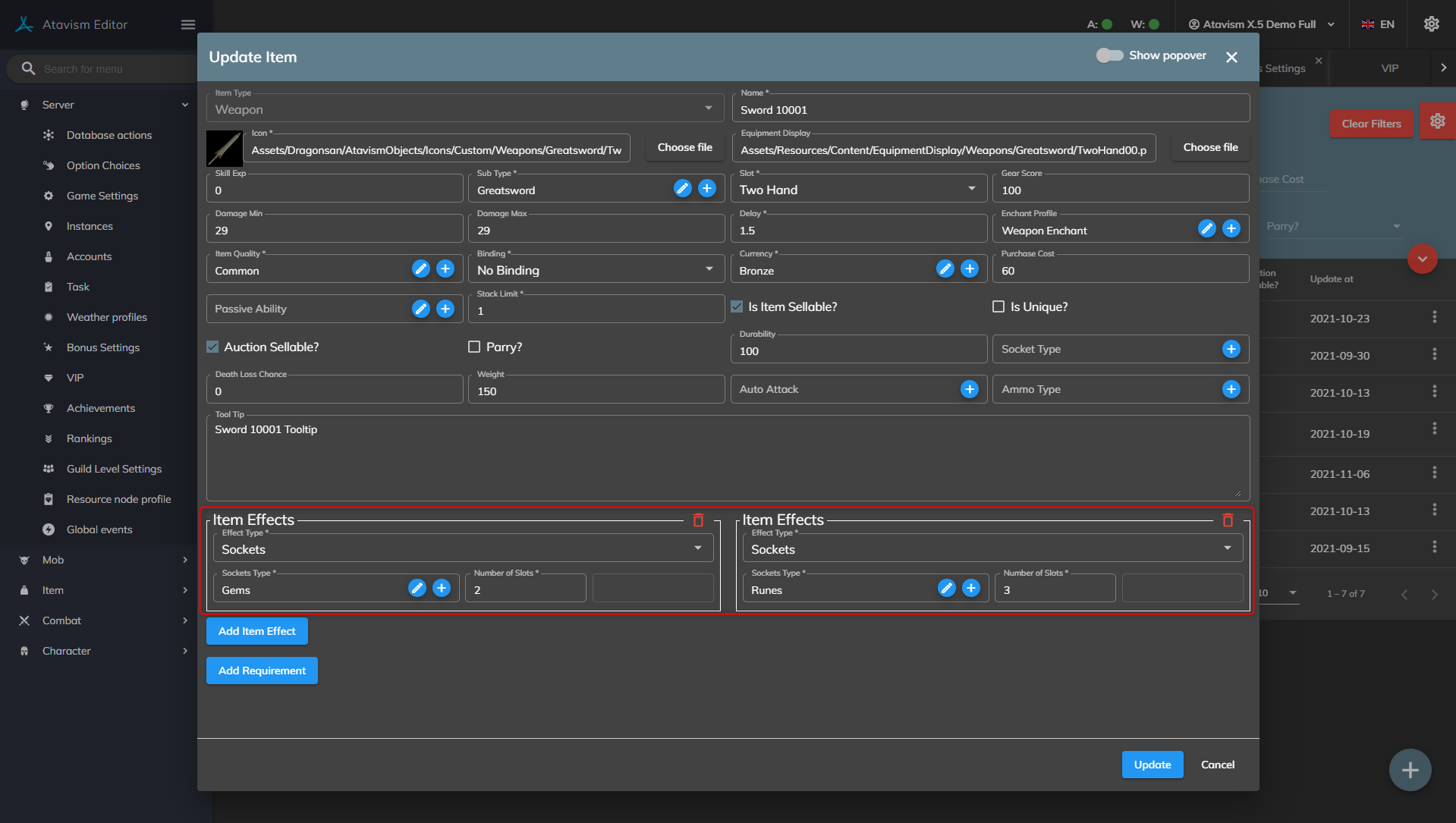Expand the Slot dropdown set to Two Hand
Screen dimensions: 1456x823
click(x=857, y=190)
